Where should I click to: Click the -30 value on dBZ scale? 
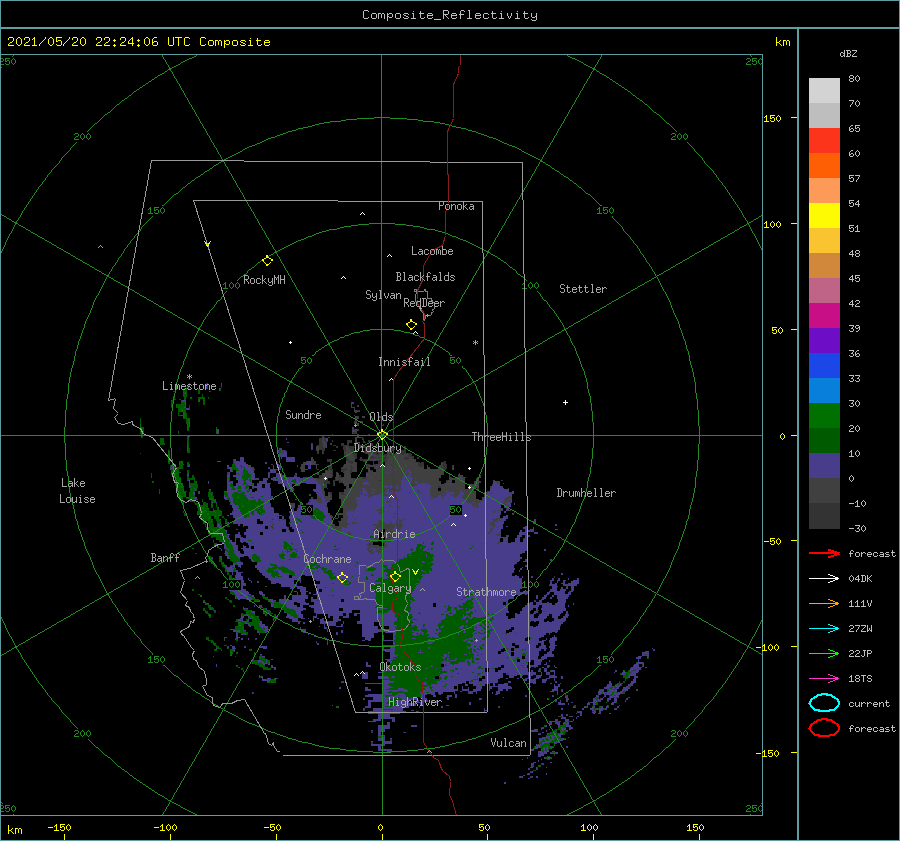click(857, 528)
